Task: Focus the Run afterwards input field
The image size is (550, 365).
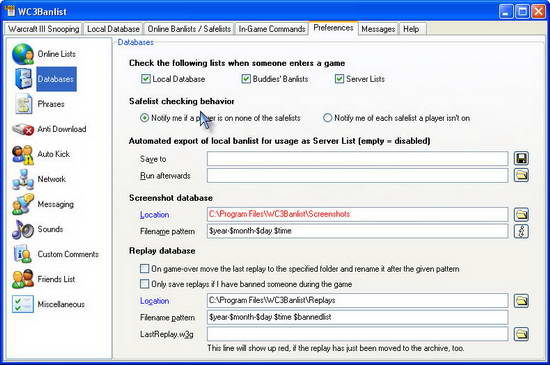Action: [357, 175]
